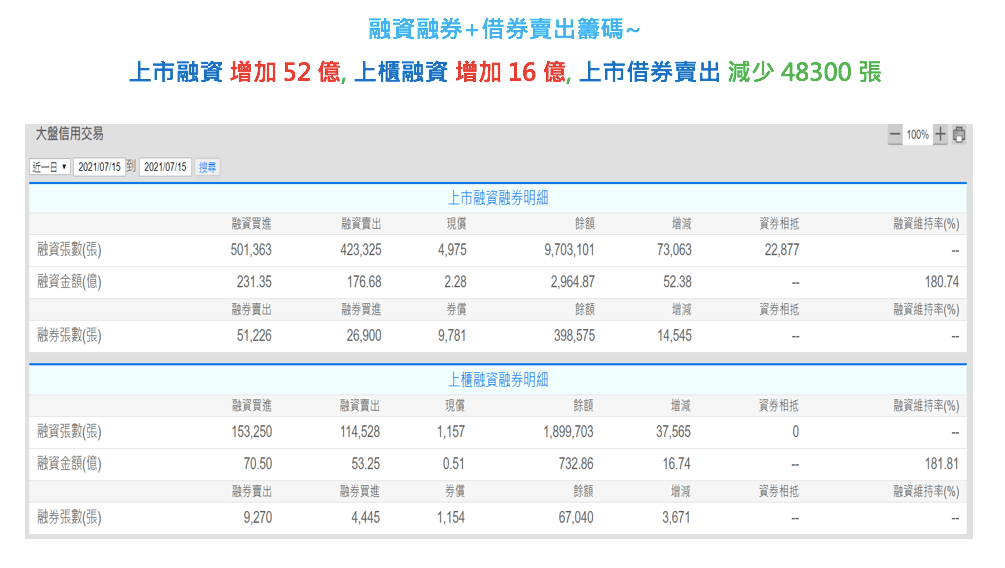
Task: Click the 100% zoom level display
Action: [917, 135]
